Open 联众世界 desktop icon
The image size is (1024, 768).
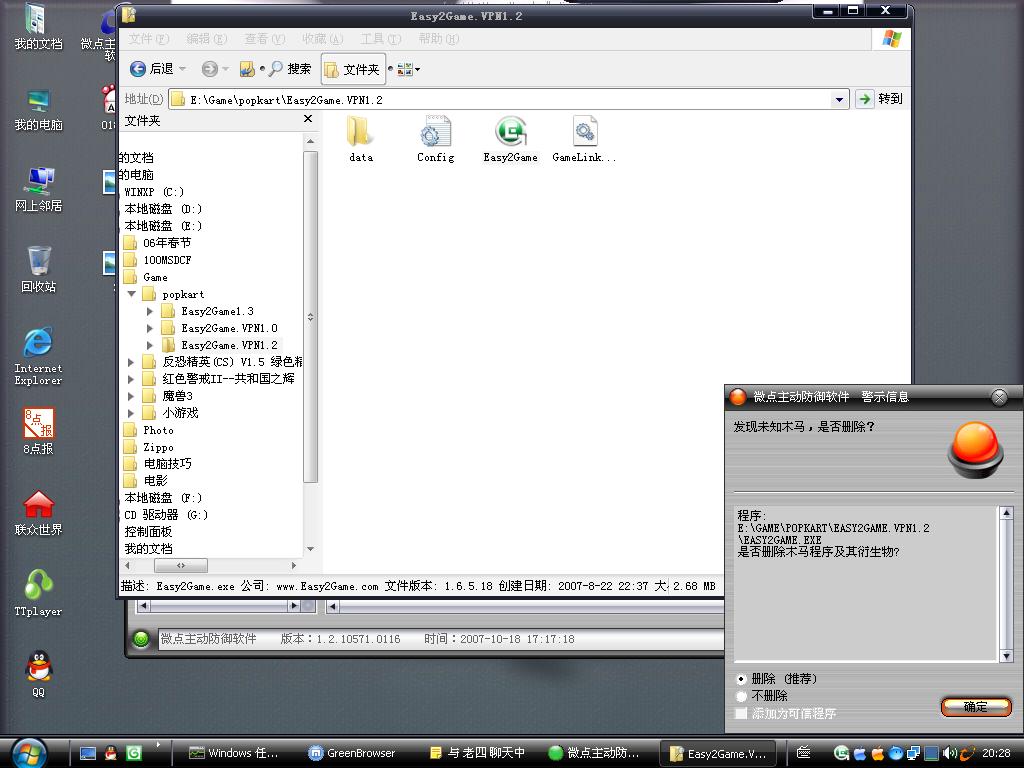click(x=38, y=513)
